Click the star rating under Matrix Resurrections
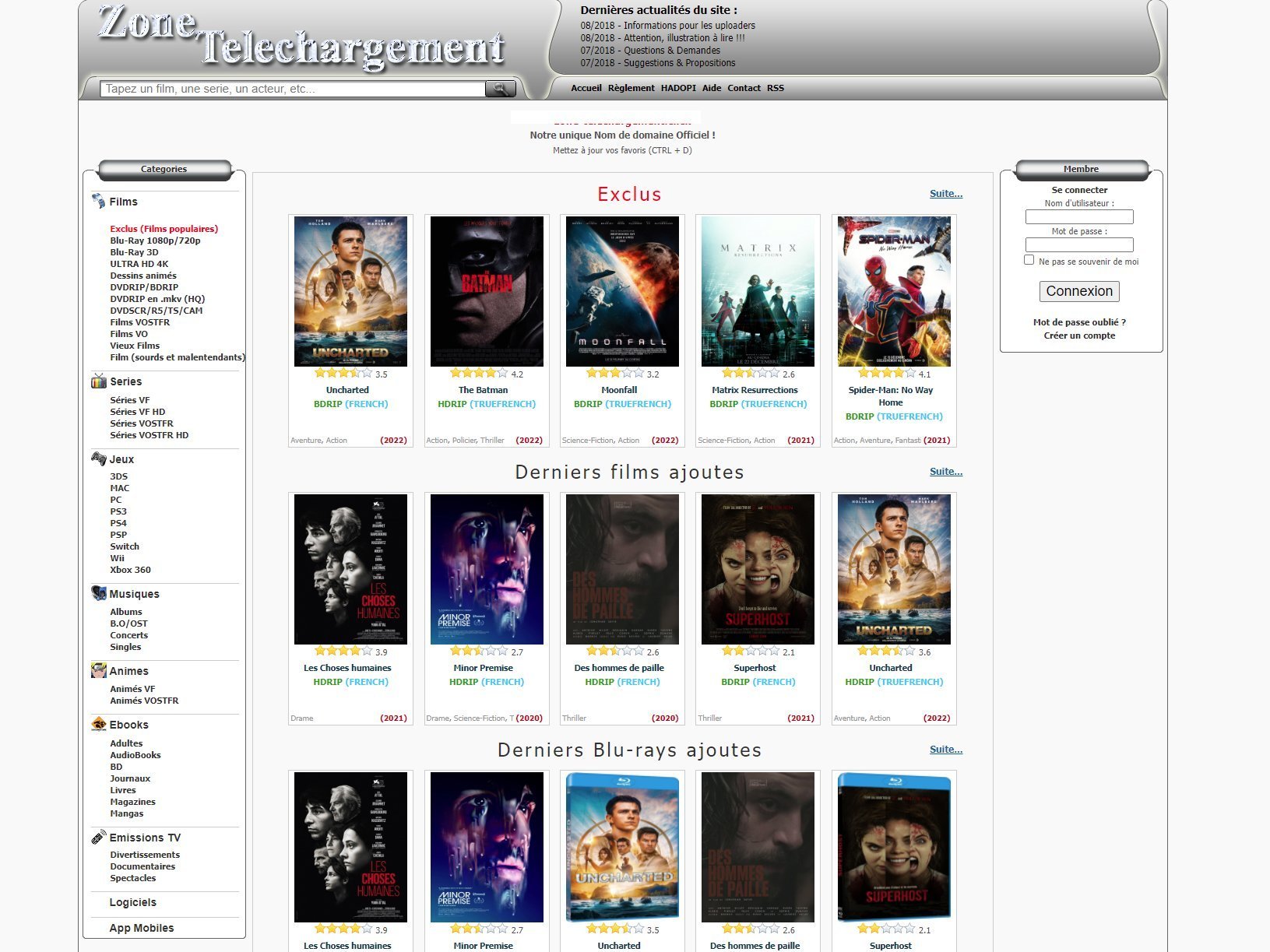 (x=751, y=374)
